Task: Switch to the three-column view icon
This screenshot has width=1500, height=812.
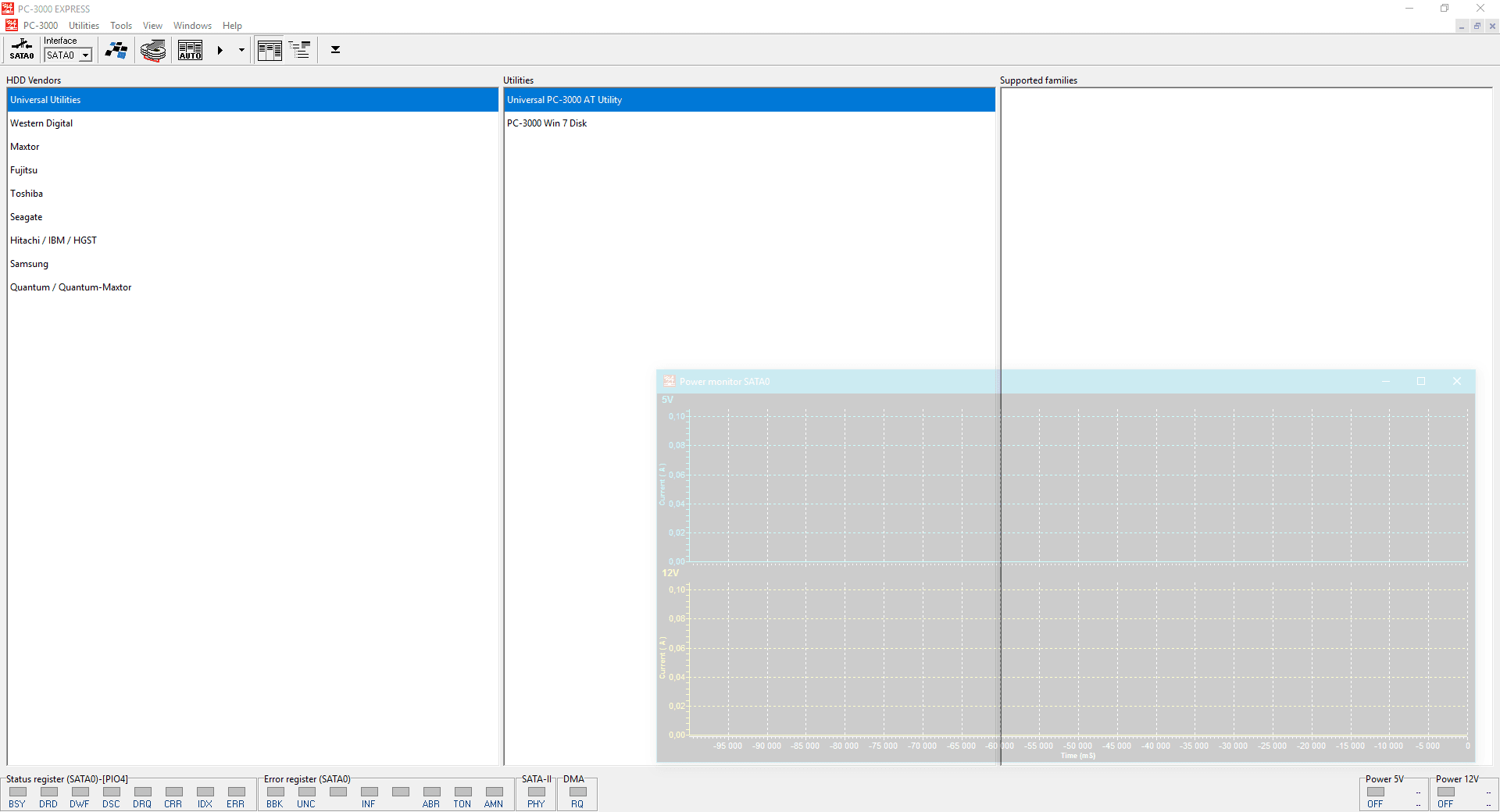Action: pos(270,50)
